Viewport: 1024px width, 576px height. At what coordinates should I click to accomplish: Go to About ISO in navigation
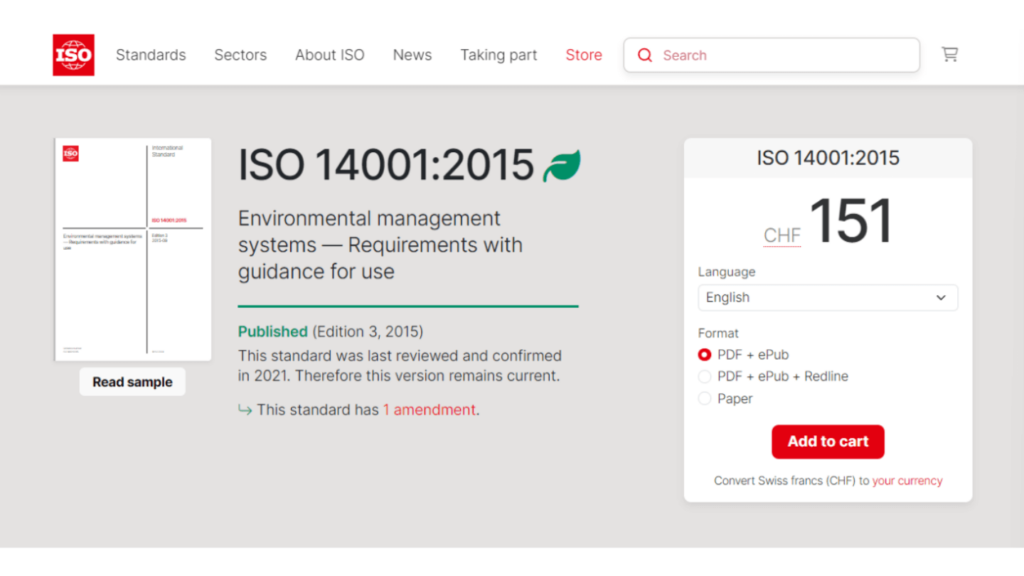[330, 55]
